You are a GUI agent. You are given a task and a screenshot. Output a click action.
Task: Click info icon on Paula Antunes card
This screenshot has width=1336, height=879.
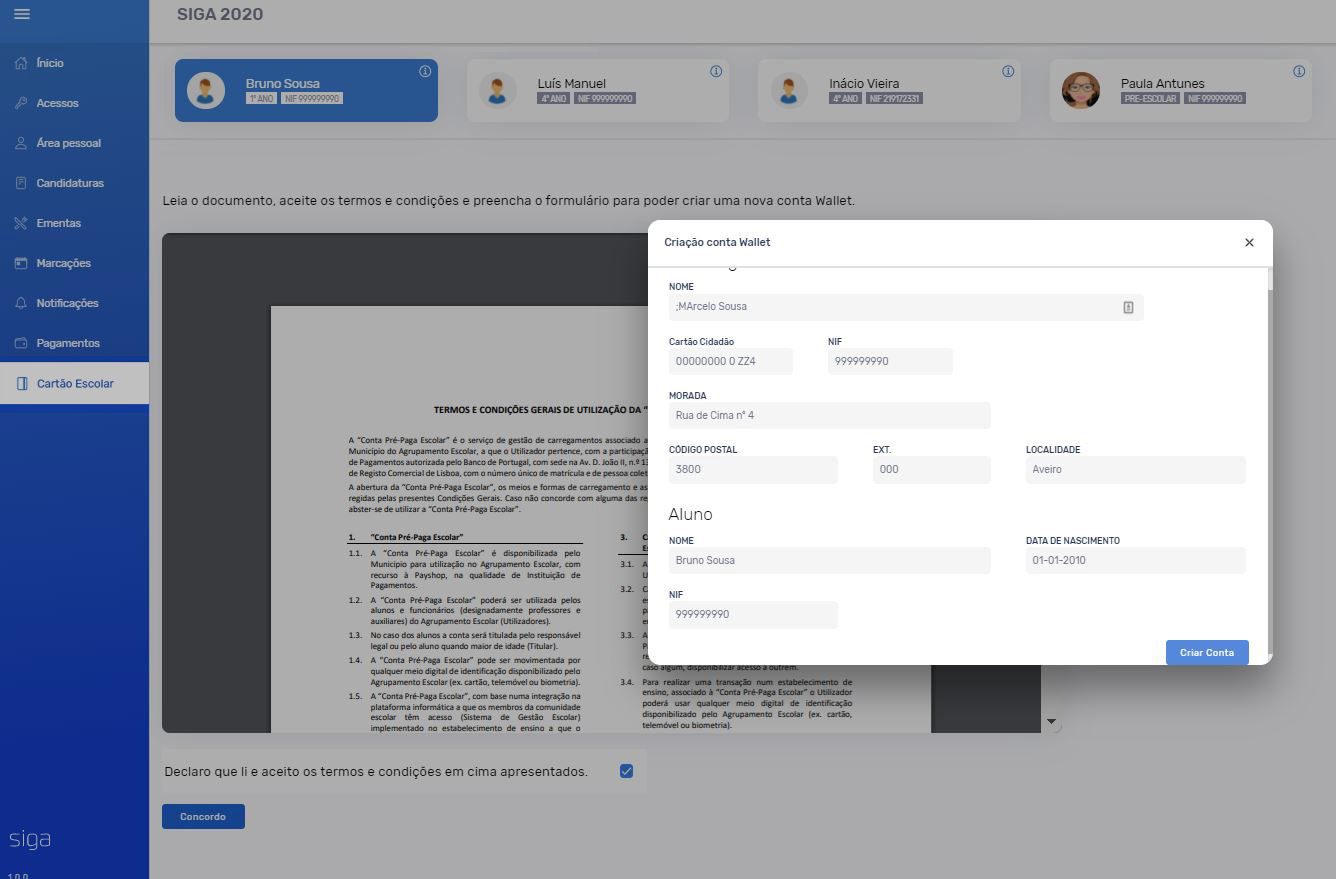(1299, 72)
